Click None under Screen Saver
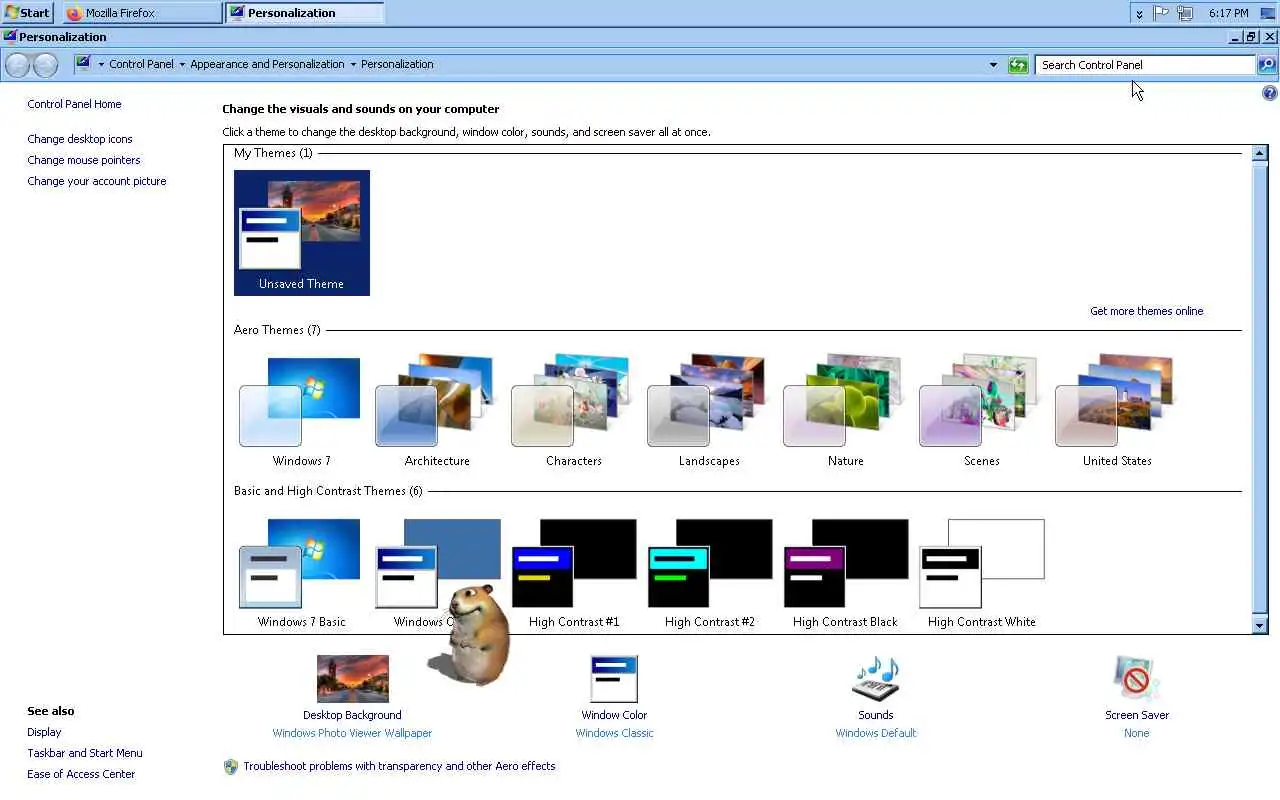The image size is (1280, 800). pos(1136,733)
